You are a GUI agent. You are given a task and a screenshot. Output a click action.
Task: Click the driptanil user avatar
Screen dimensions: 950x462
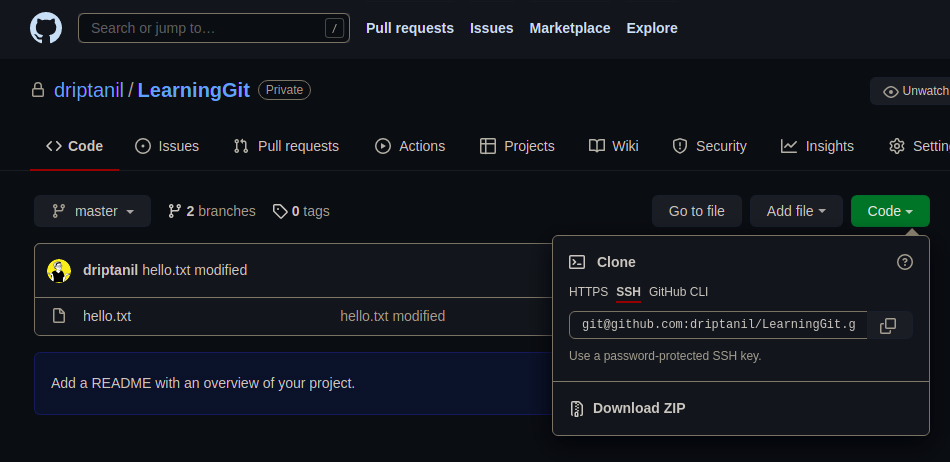click(x=59, y=270)
